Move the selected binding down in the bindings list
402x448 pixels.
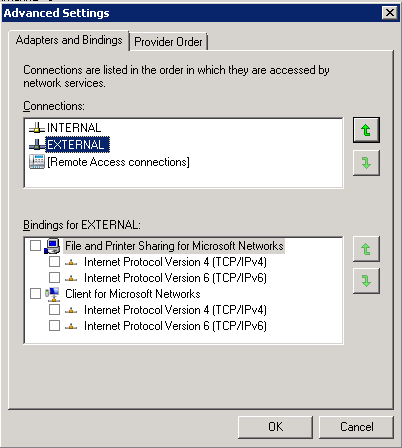pos(366,281)
